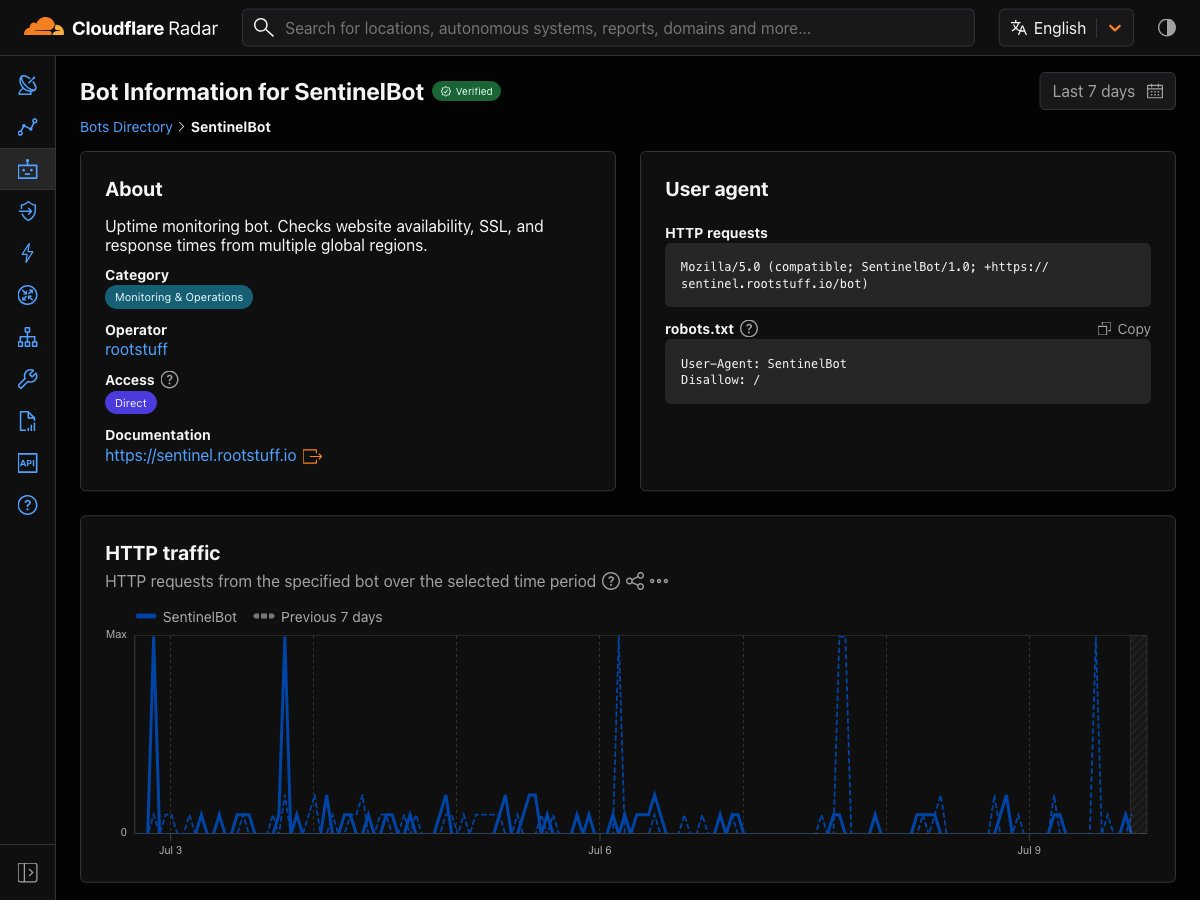
Task: Open the English language dropdown
Action: point(1066,28)
